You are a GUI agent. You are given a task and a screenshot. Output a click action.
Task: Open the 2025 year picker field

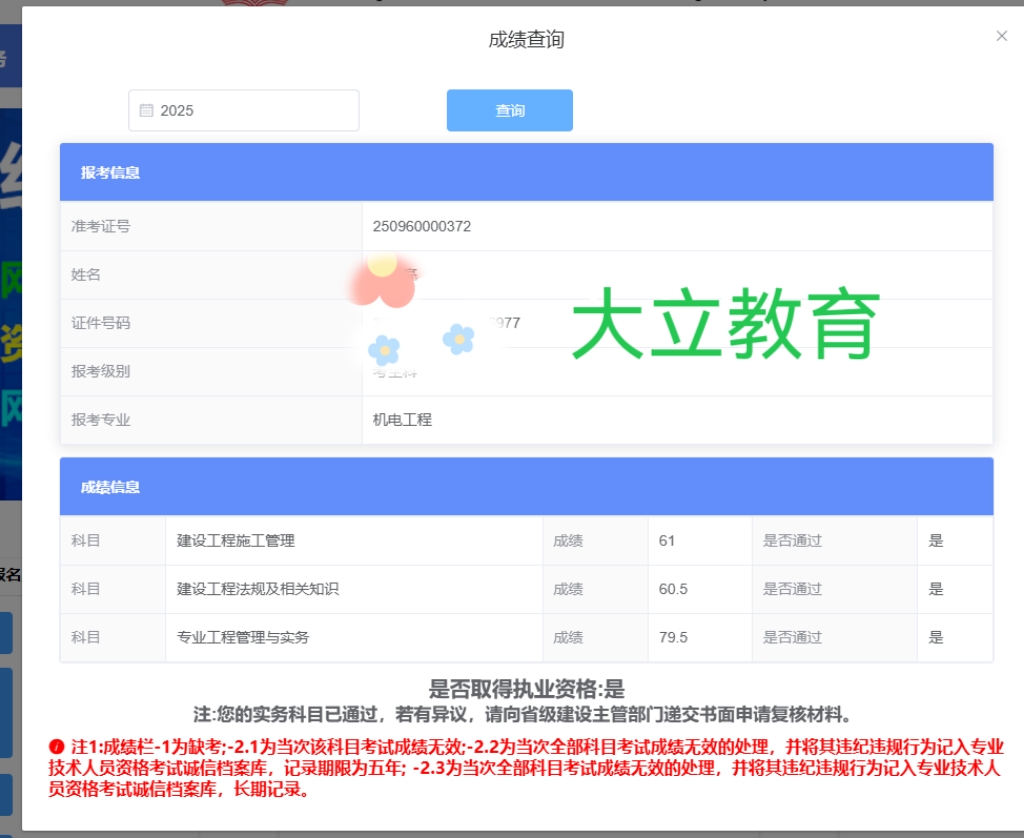[x=244, y=110]
